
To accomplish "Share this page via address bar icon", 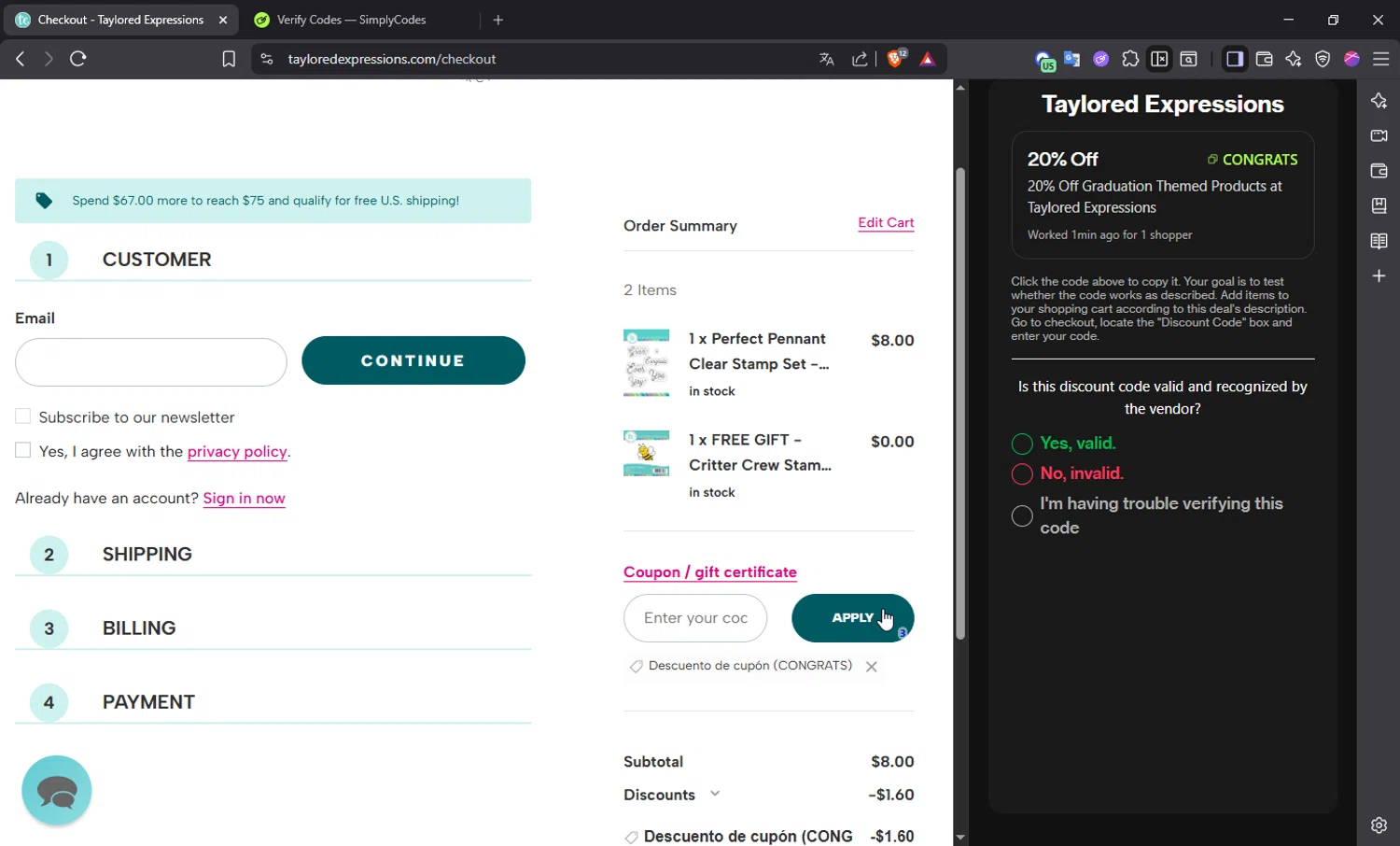I will [x=860, y=59].
